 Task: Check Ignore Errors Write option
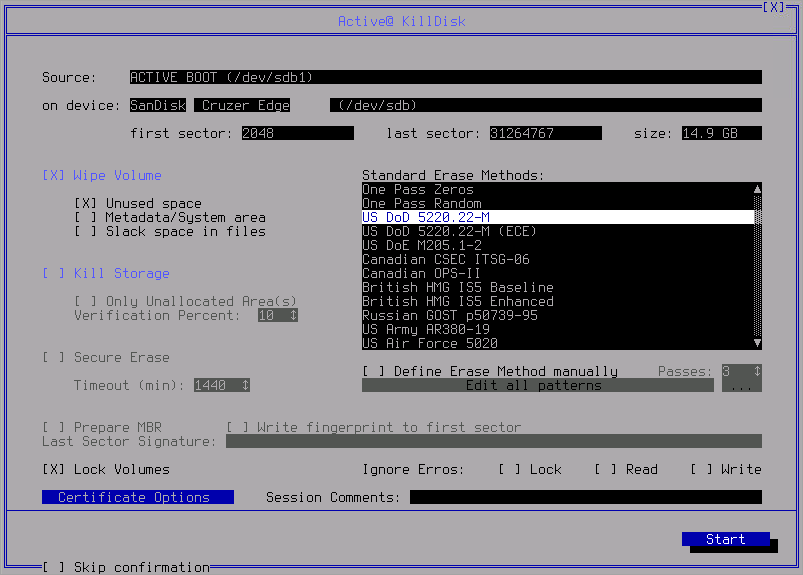pos(701,469)
